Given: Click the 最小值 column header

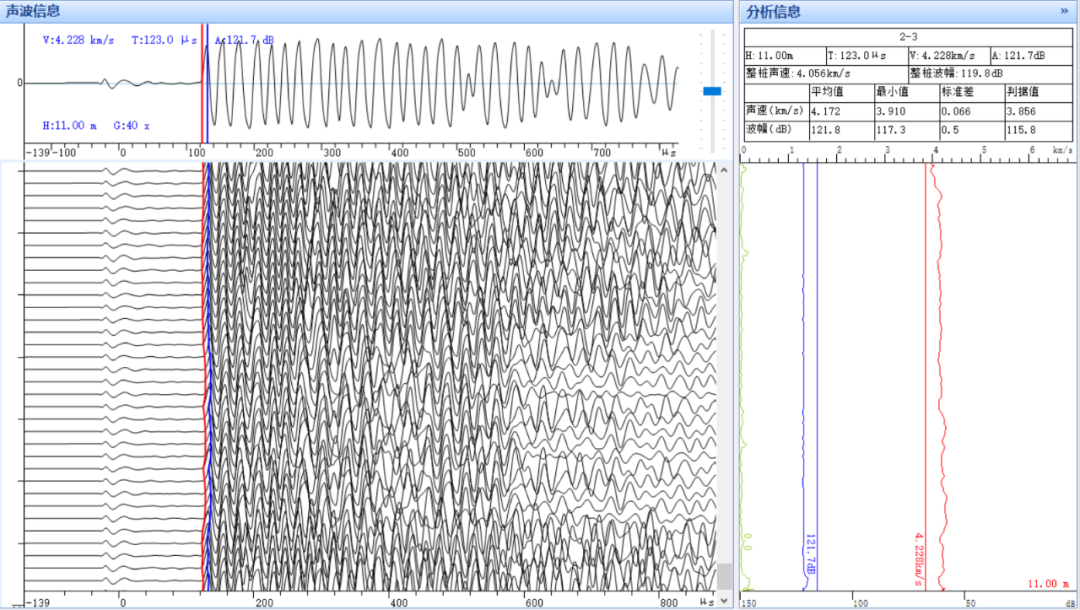Looking at the screenshot, I should (906, 92).
